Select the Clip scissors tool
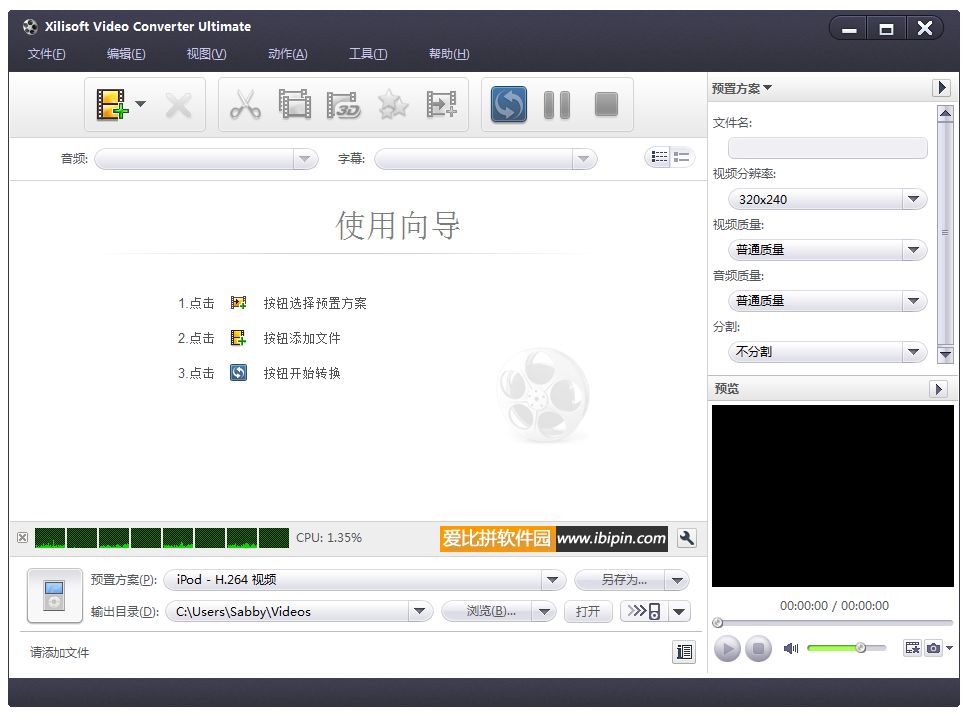This screenshot has height=719, width=967. coord(245,104)
